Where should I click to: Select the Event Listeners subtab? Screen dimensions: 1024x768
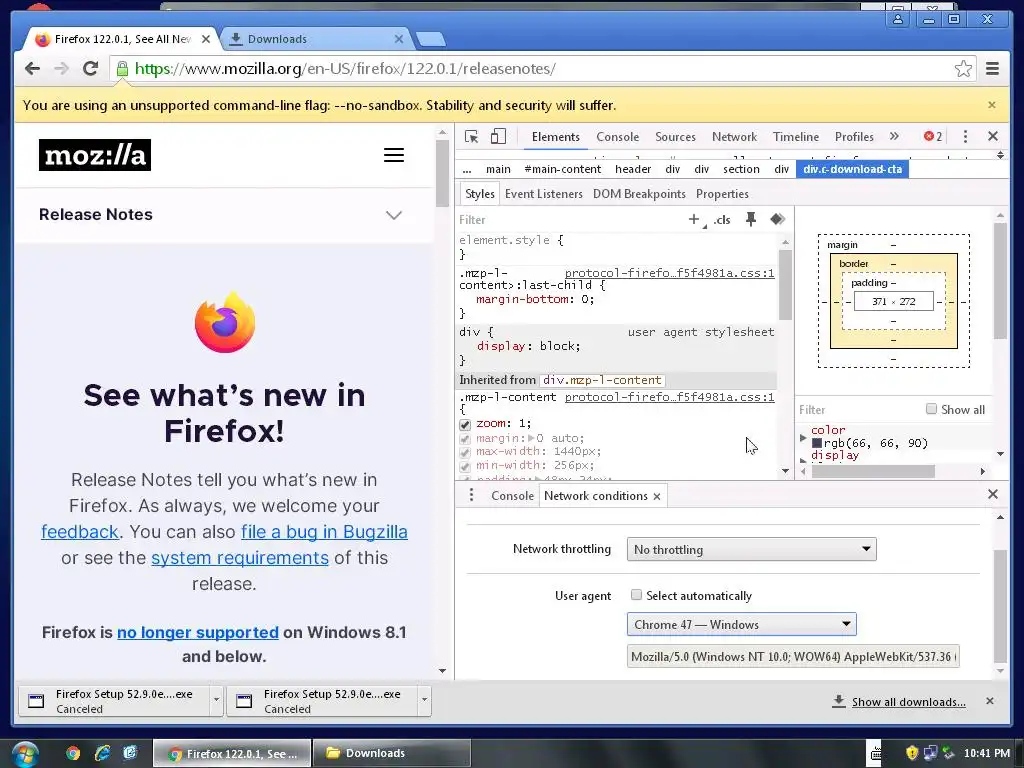pos(543,194)
